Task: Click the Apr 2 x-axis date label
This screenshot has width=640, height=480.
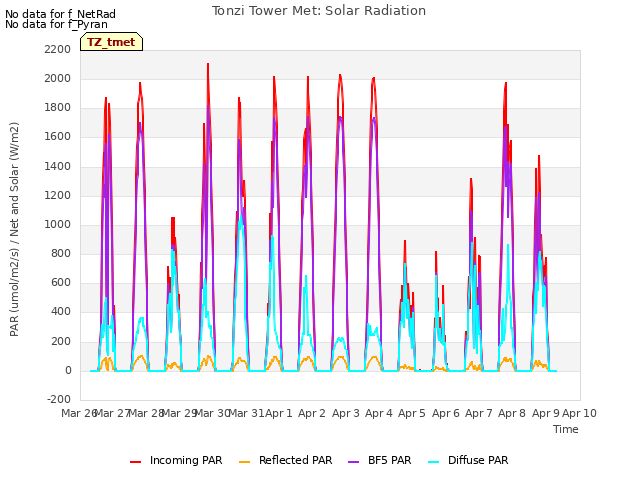Action: pyautogui.click(x=312, y=413)
